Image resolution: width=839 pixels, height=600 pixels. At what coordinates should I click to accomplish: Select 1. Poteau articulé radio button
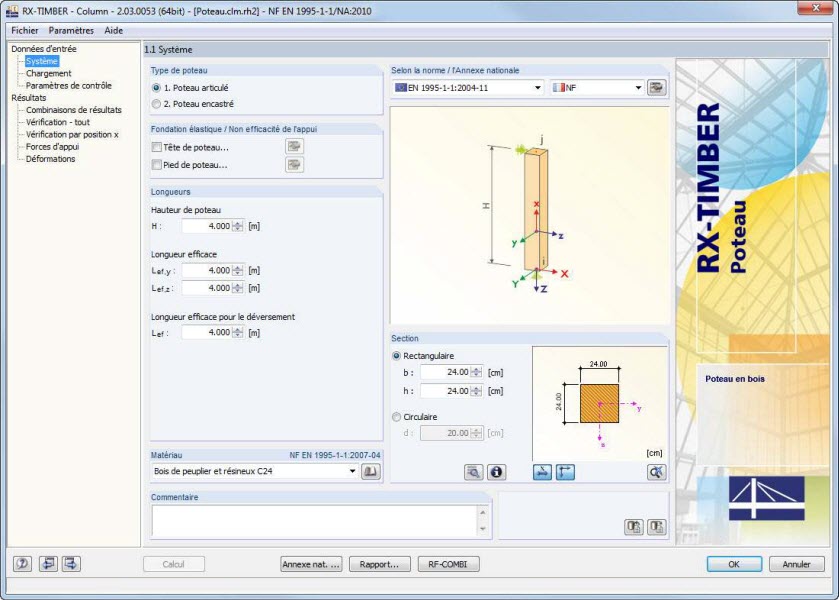coord(156,88)
